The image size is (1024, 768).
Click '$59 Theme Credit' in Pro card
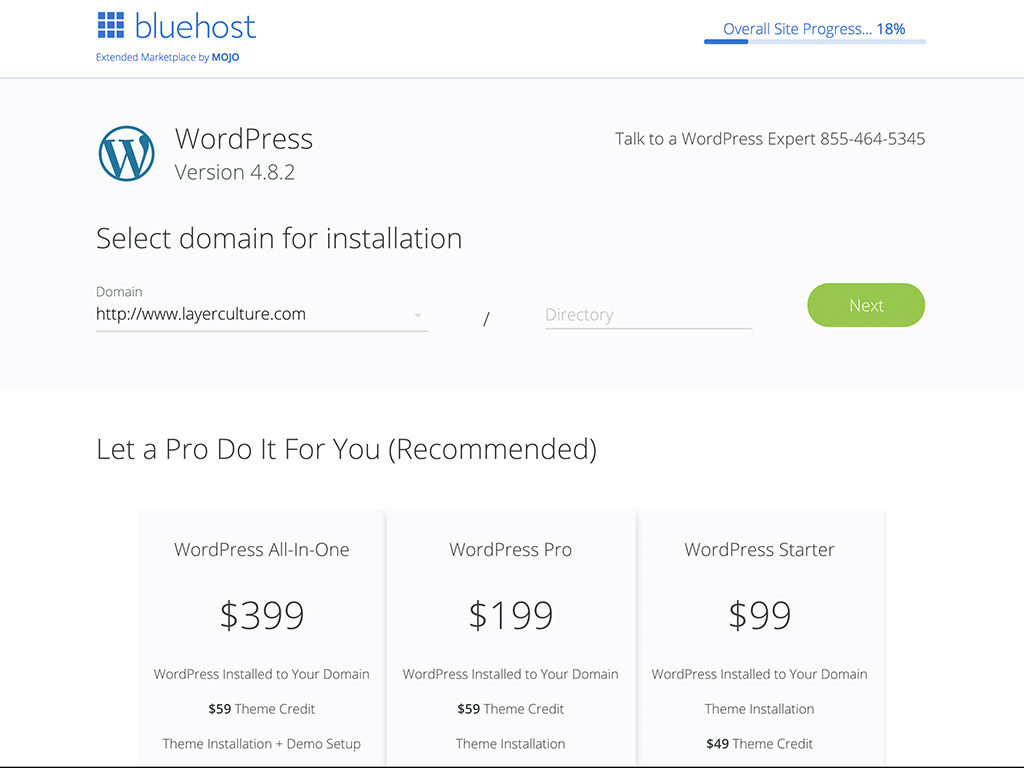click(511, 709)
